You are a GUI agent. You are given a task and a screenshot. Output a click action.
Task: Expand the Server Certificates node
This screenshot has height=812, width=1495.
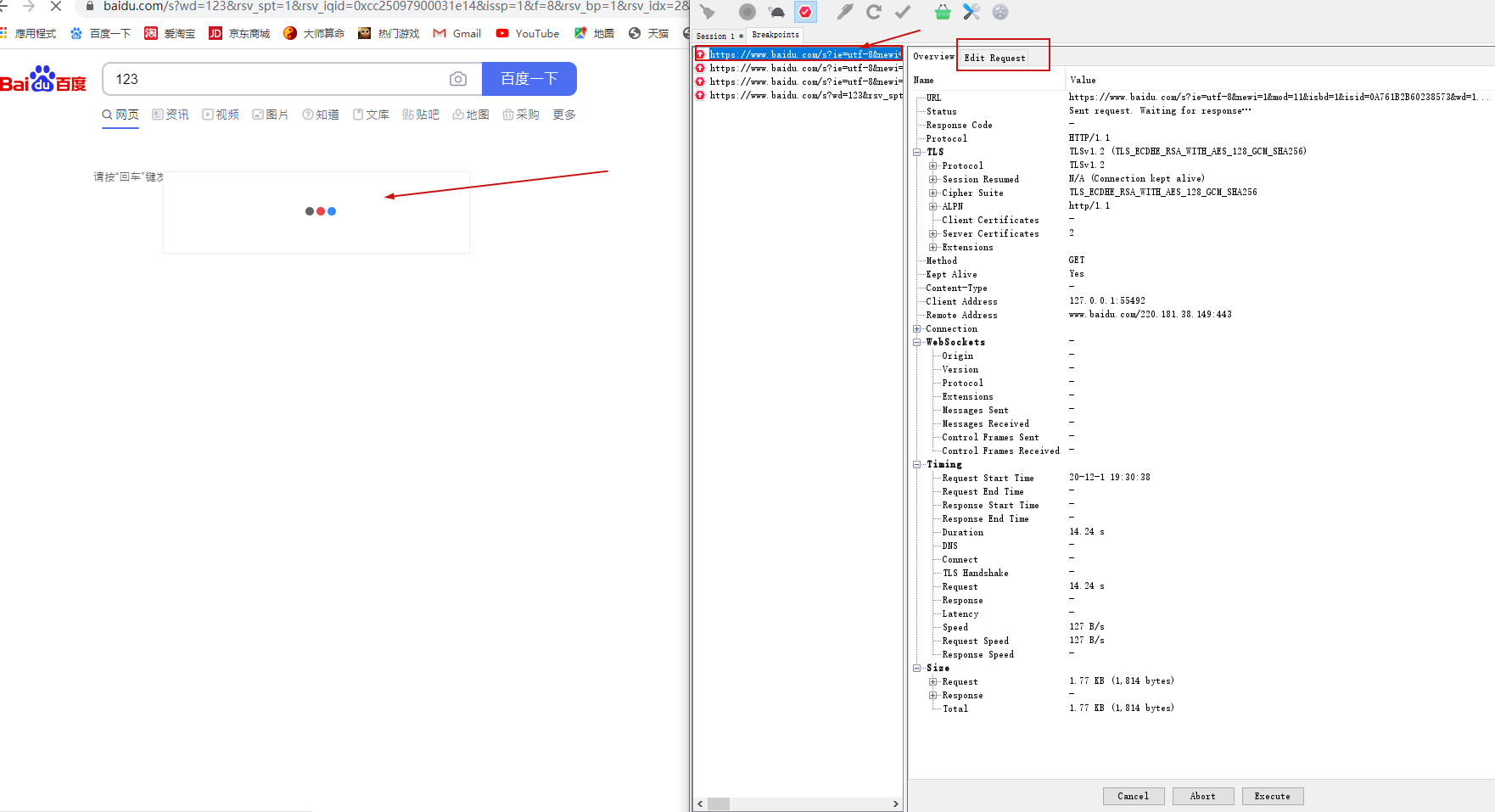[x=932, y=233]
